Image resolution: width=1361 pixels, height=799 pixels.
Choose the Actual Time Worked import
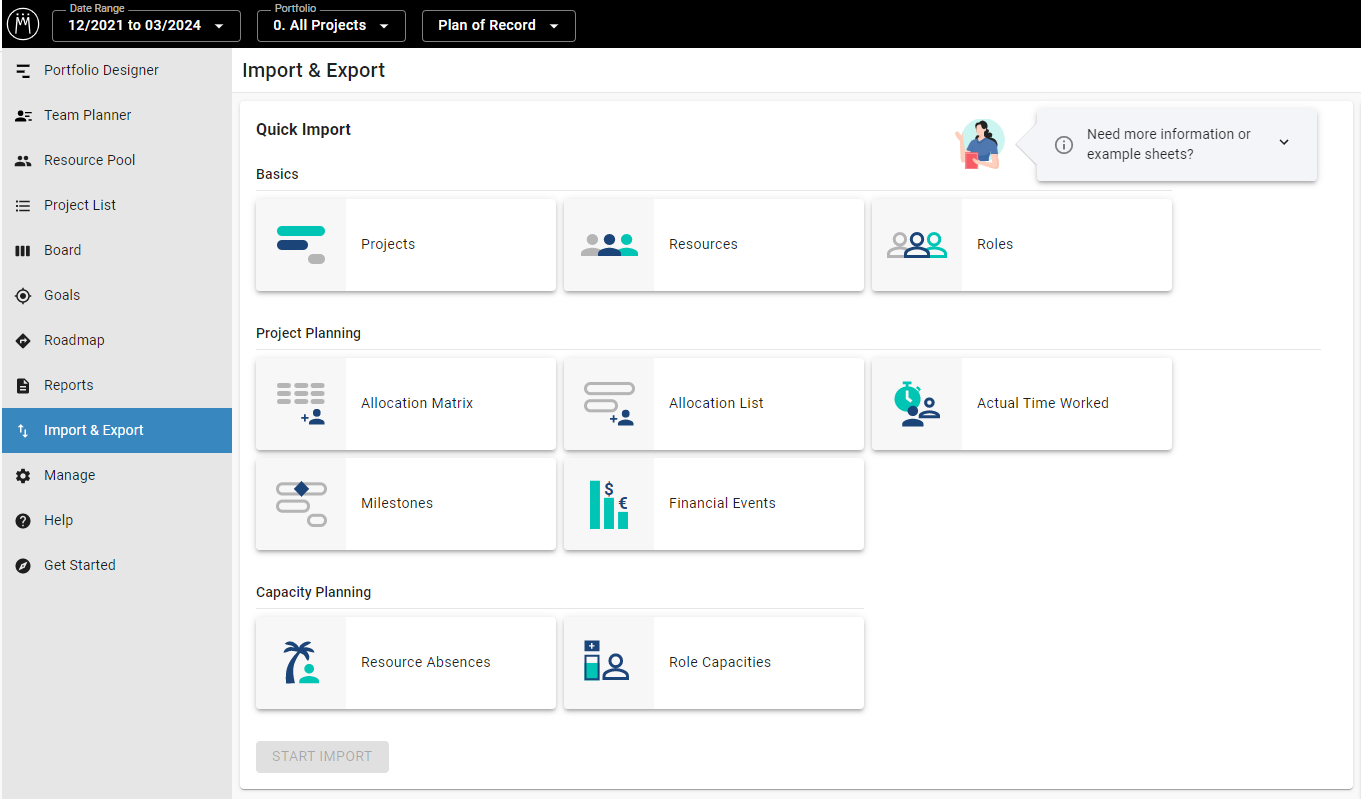tap(1022, 404)
